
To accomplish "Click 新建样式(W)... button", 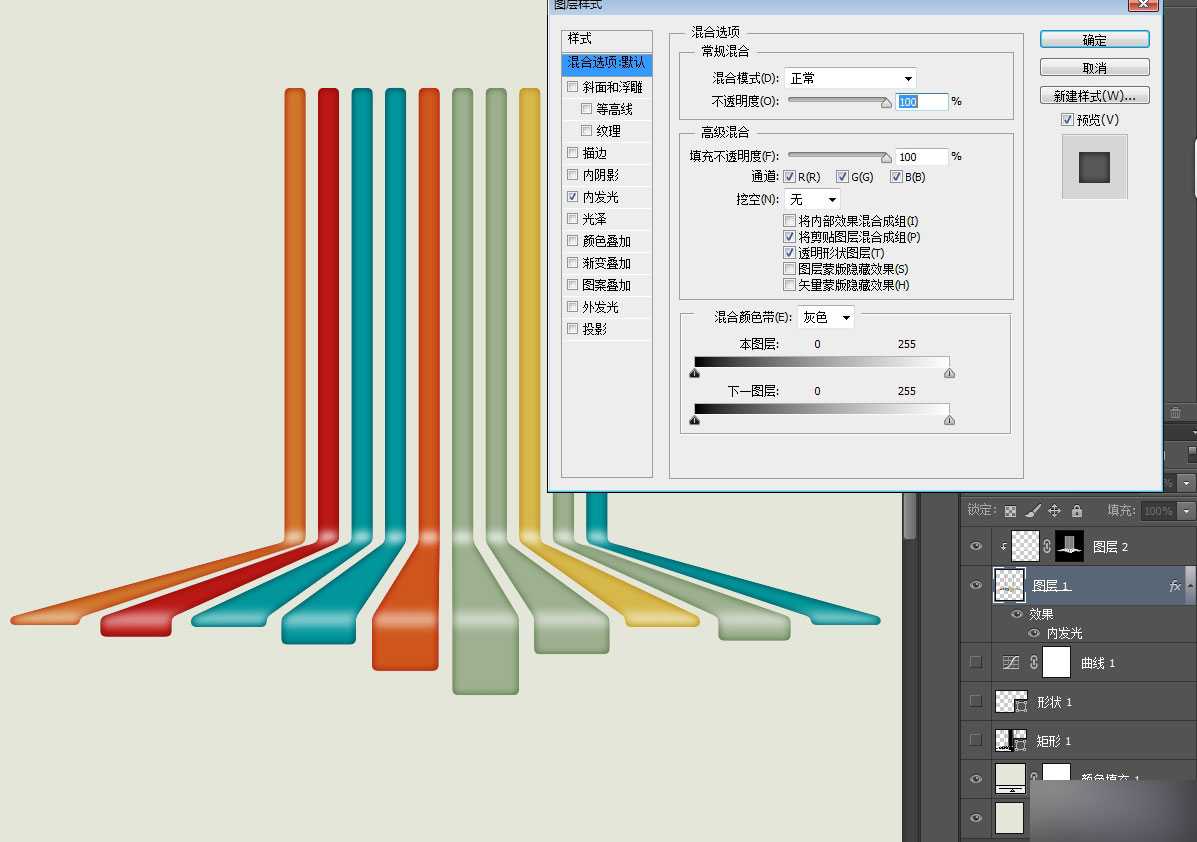I will [1095, 96].
